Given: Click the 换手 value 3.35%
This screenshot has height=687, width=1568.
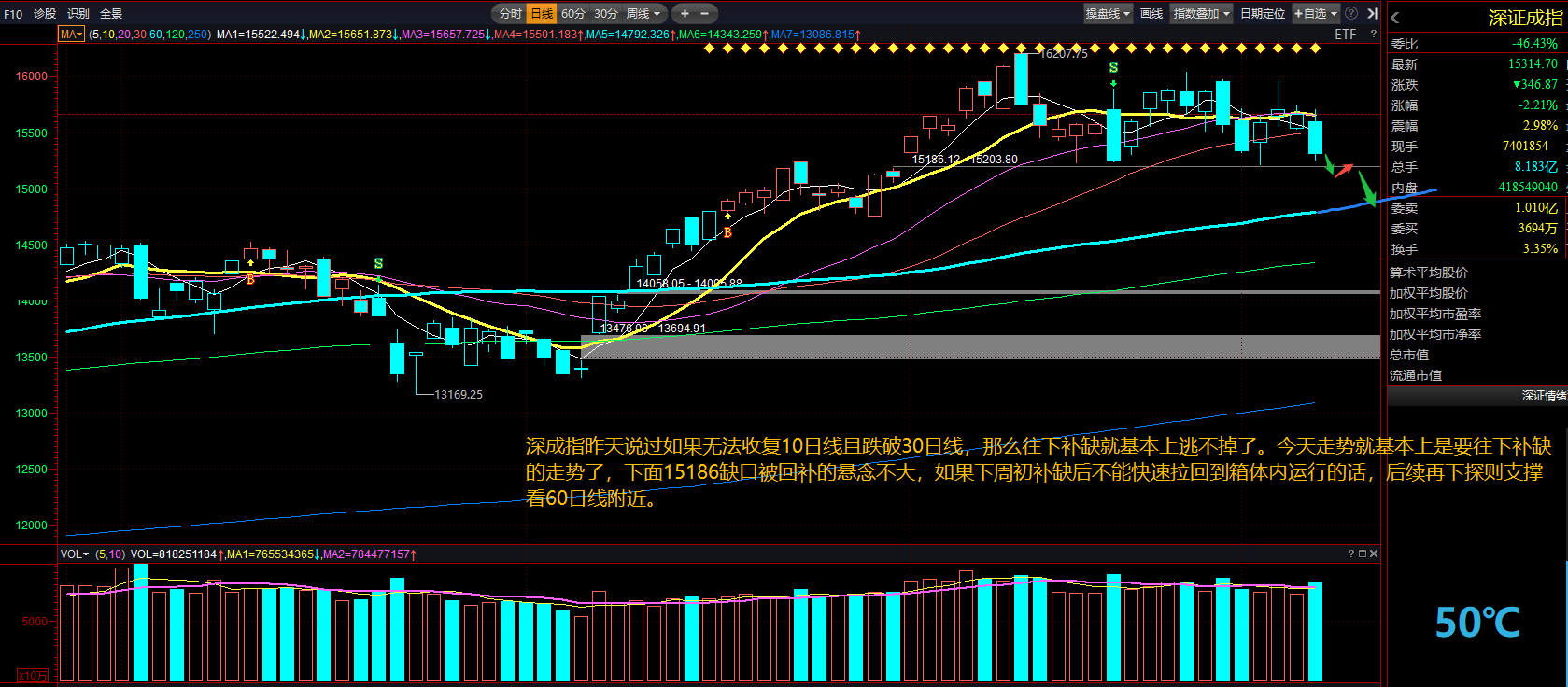Looking at the screenshot, I should [1540, 249].
